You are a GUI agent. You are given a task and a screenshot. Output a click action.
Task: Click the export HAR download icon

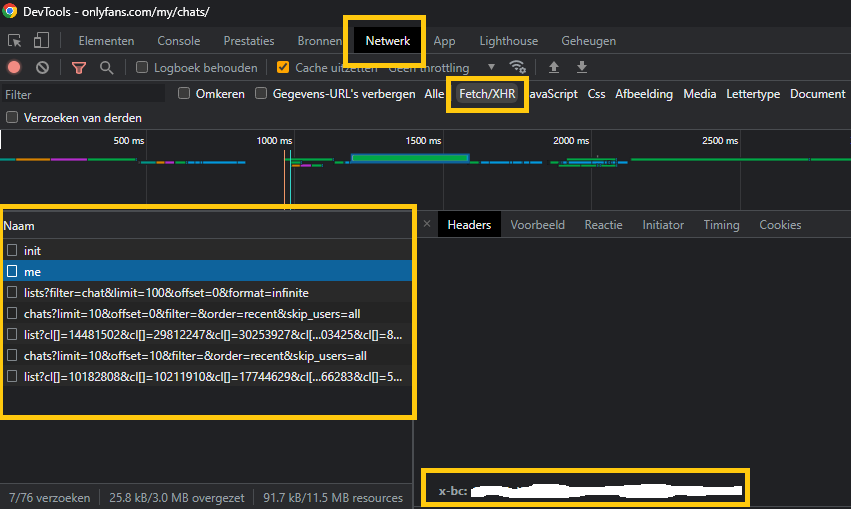[x=582, y=68]
